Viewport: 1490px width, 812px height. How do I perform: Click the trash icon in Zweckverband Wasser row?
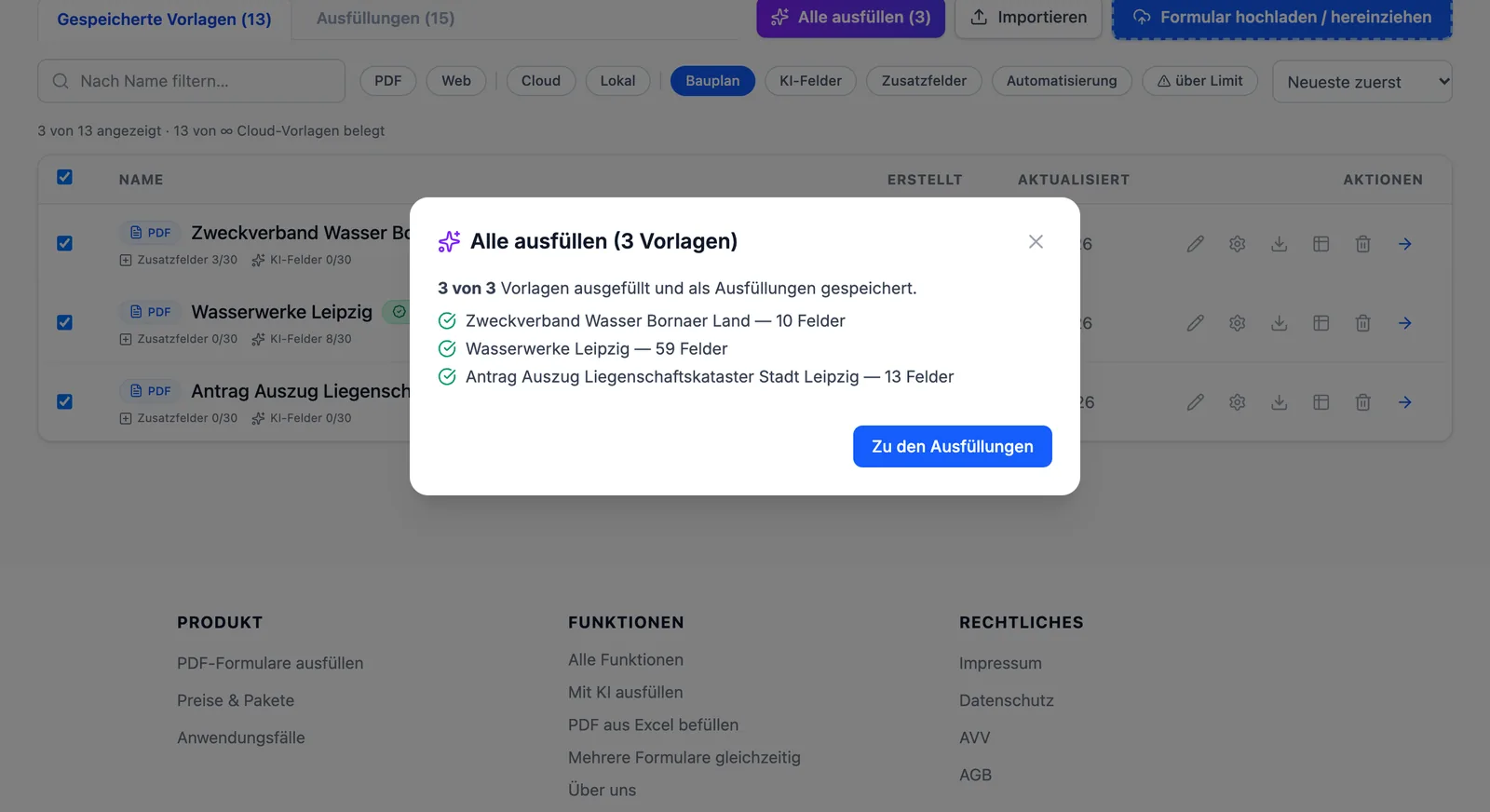pyautogui.click(x=1362, y=244)
